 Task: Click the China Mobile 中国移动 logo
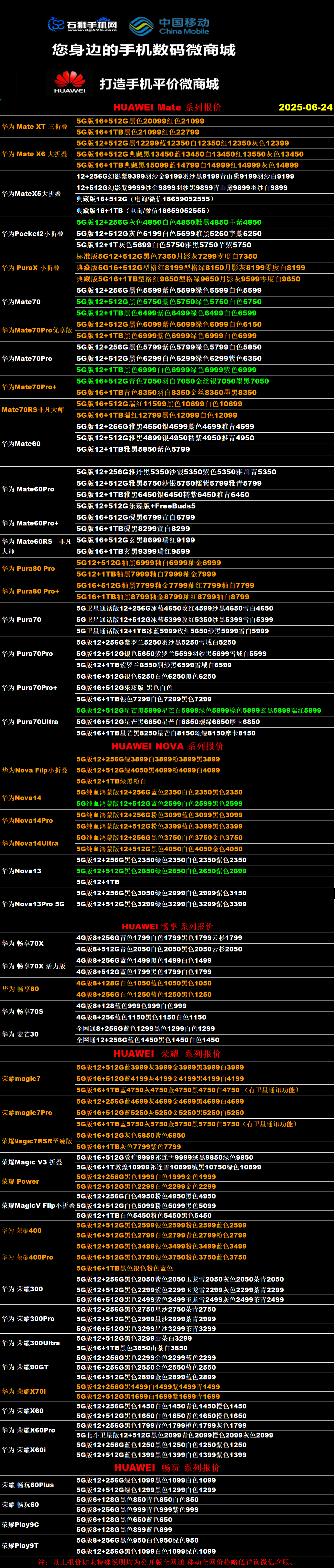(x=169, y=26)
